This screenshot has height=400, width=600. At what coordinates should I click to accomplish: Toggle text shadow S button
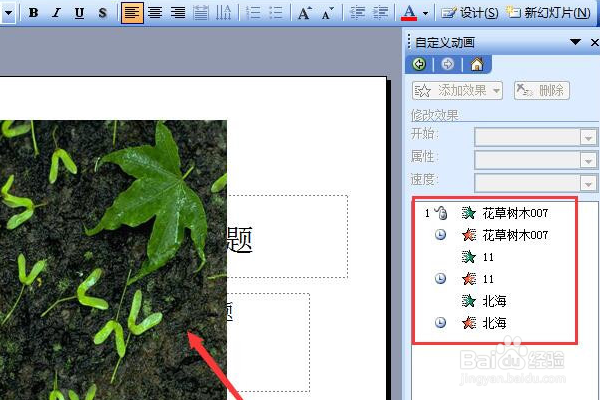[102, 13]
